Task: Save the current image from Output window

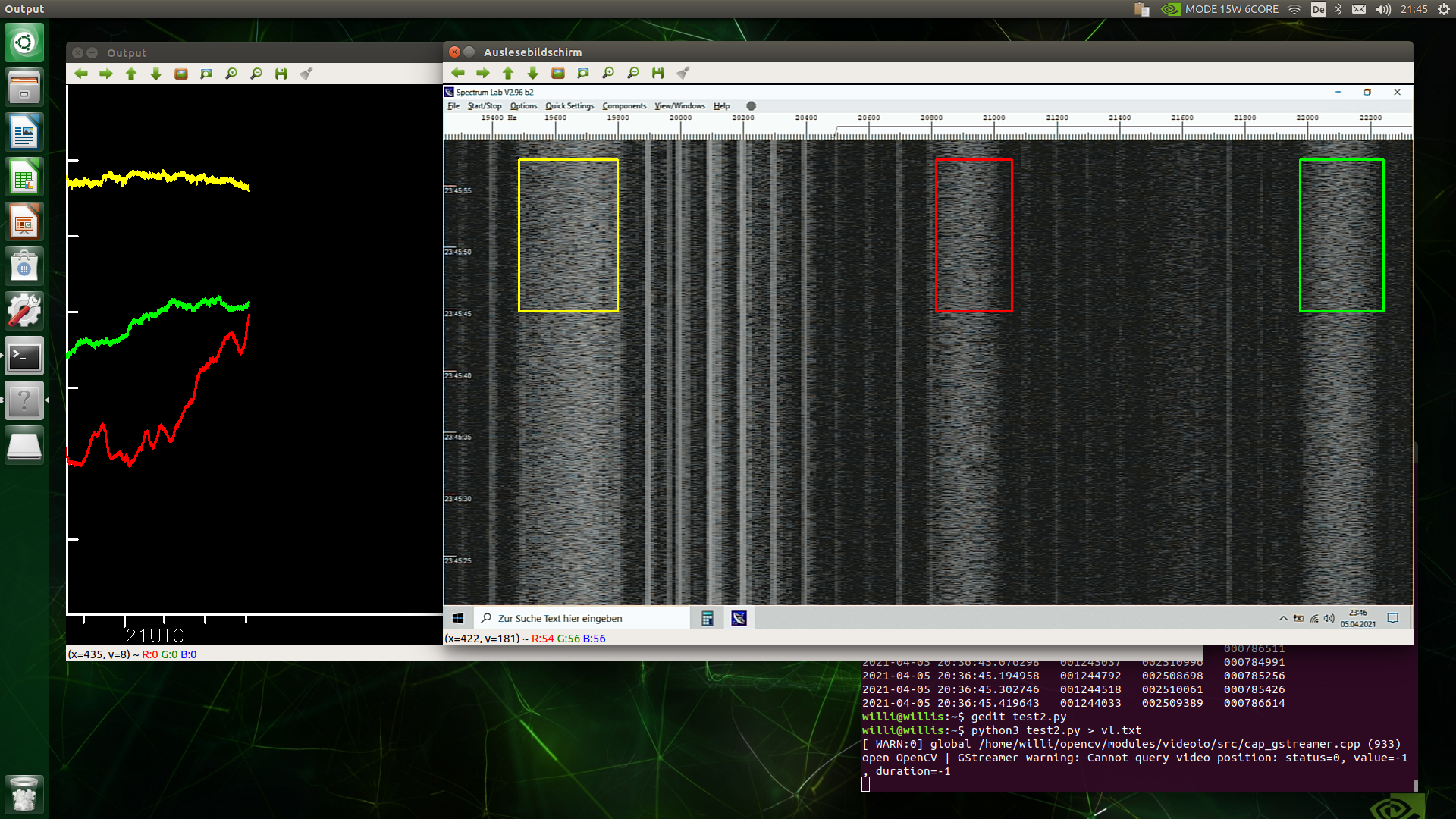Action: coord(281,74)
